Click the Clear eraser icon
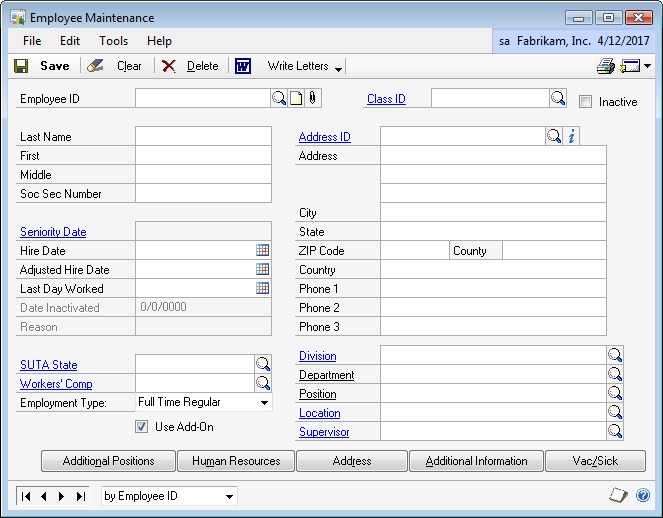 point(95,66)
